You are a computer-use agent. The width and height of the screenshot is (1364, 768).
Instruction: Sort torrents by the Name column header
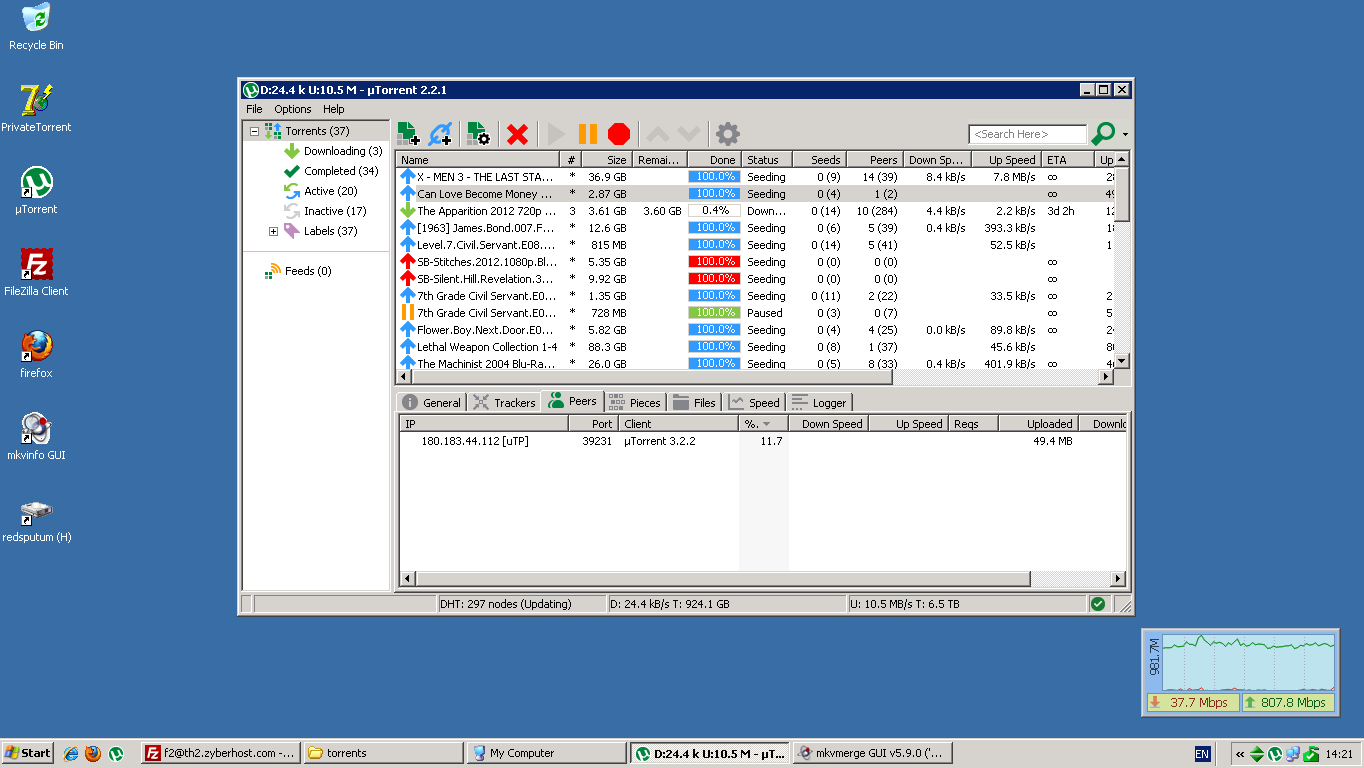[477, 160]
